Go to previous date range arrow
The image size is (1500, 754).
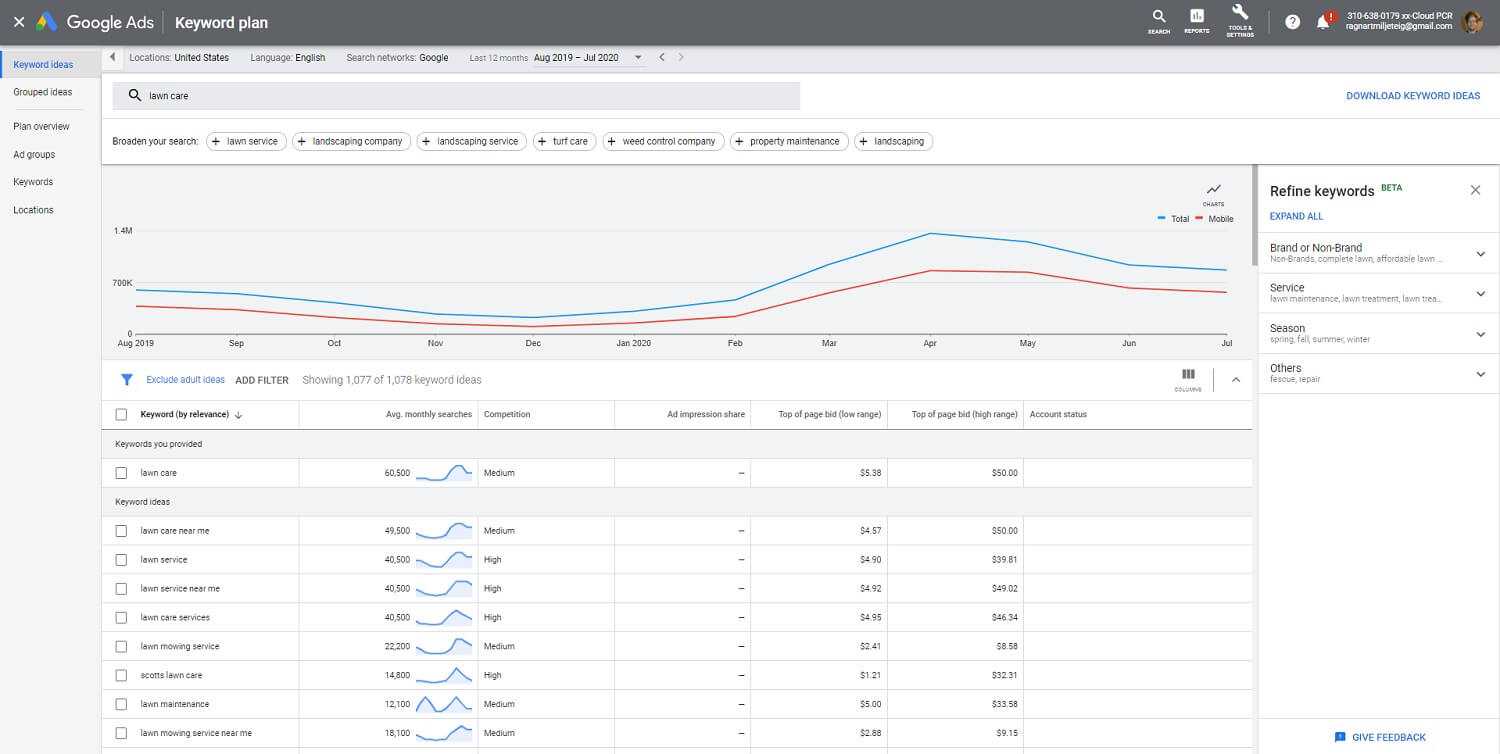661,57
